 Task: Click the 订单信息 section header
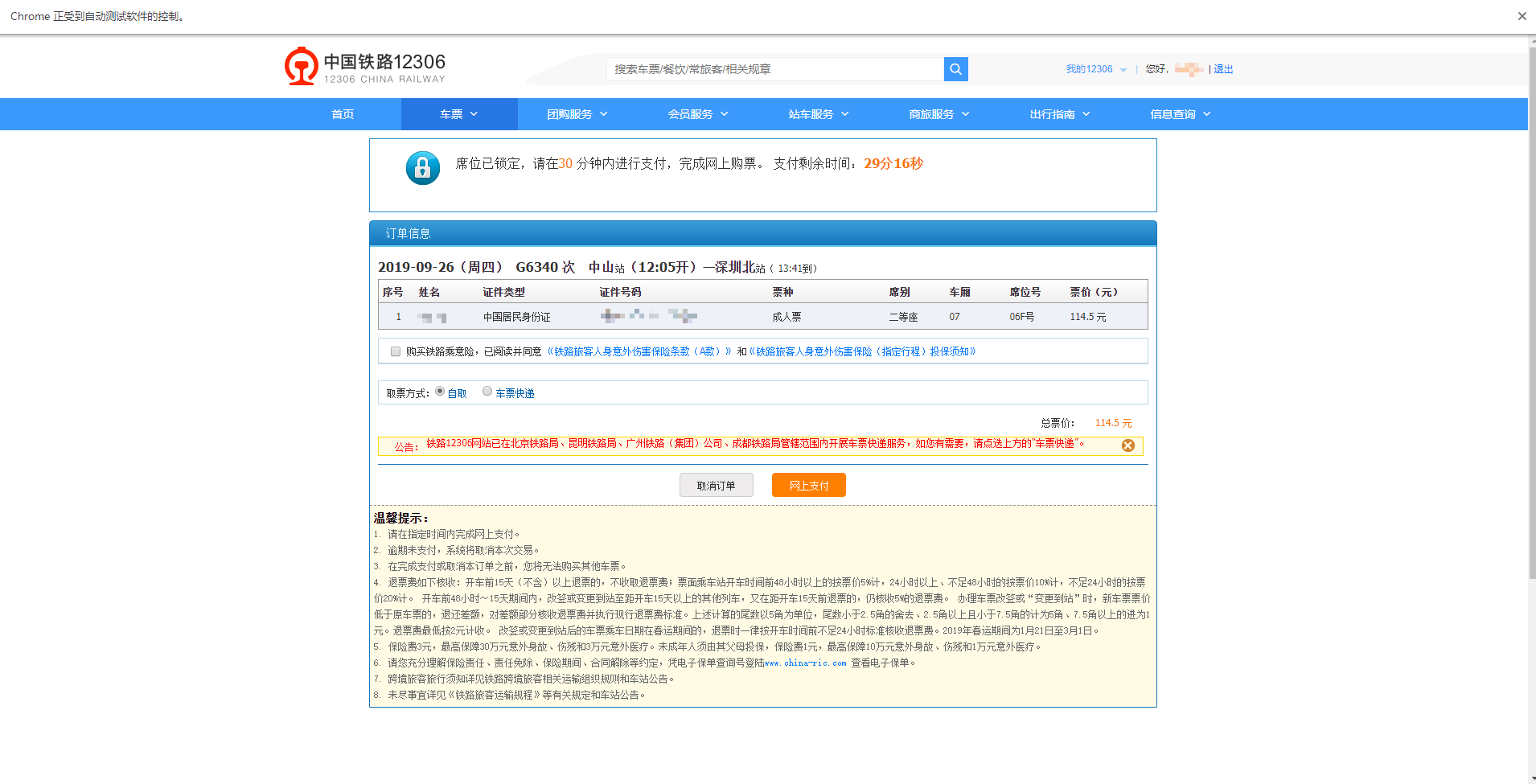pos(762,233)
